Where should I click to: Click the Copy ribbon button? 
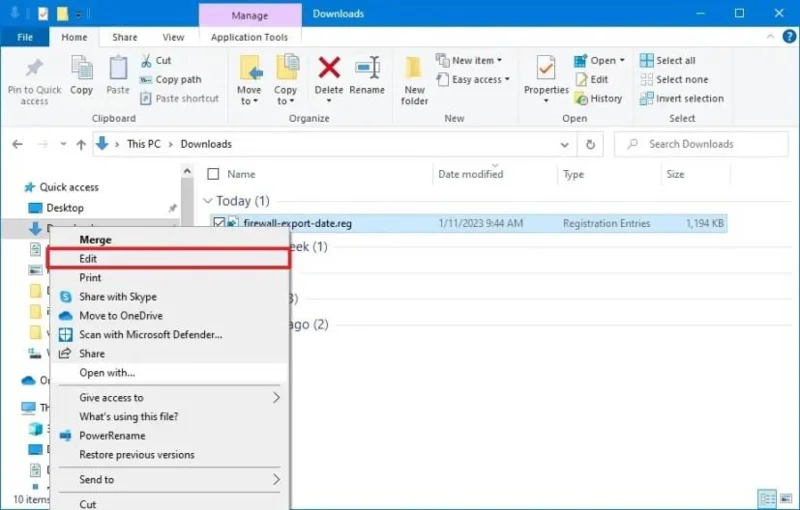(x=82, y=75)
